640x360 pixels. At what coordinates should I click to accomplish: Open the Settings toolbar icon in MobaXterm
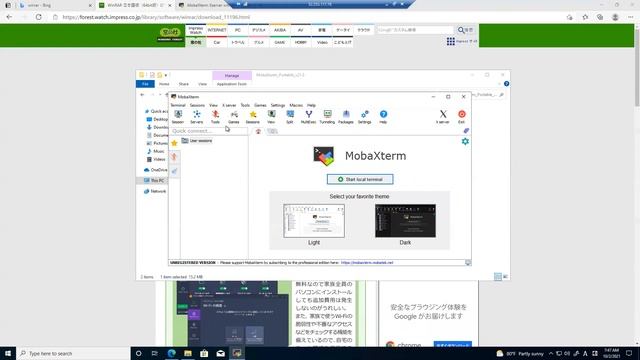(364, 117)
